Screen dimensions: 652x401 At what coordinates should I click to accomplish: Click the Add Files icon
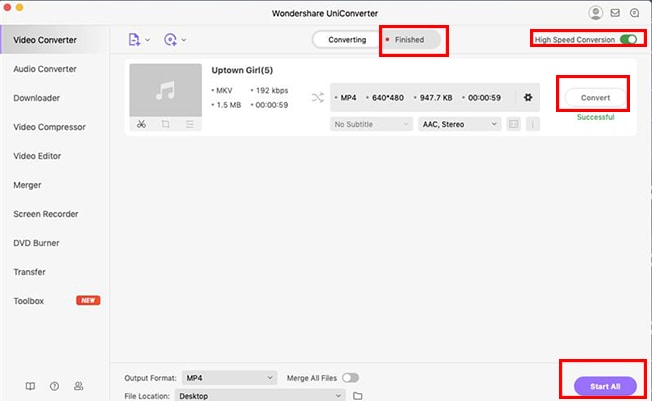[134, 40]
